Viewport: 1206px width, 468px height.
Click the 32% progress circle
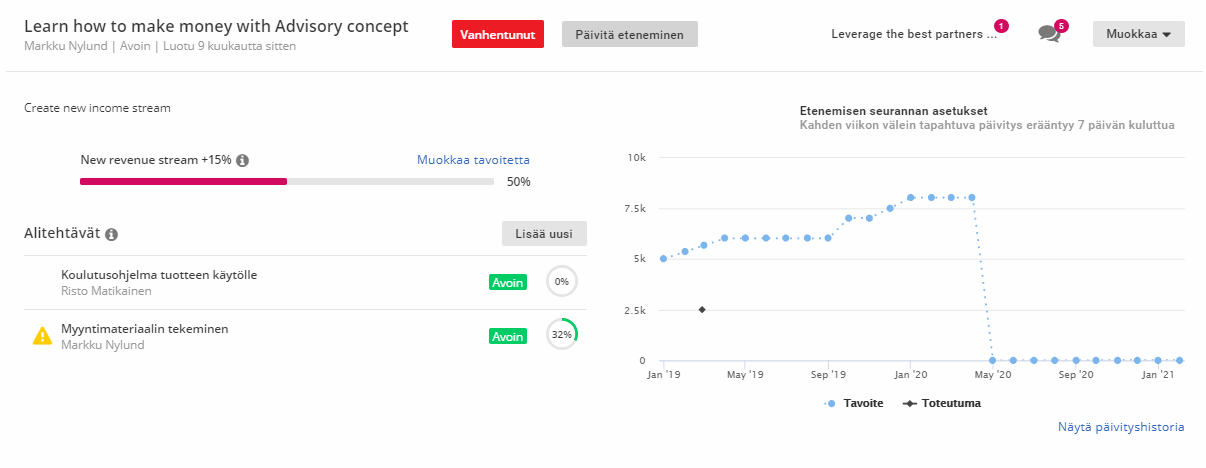[x=562, y=334]
